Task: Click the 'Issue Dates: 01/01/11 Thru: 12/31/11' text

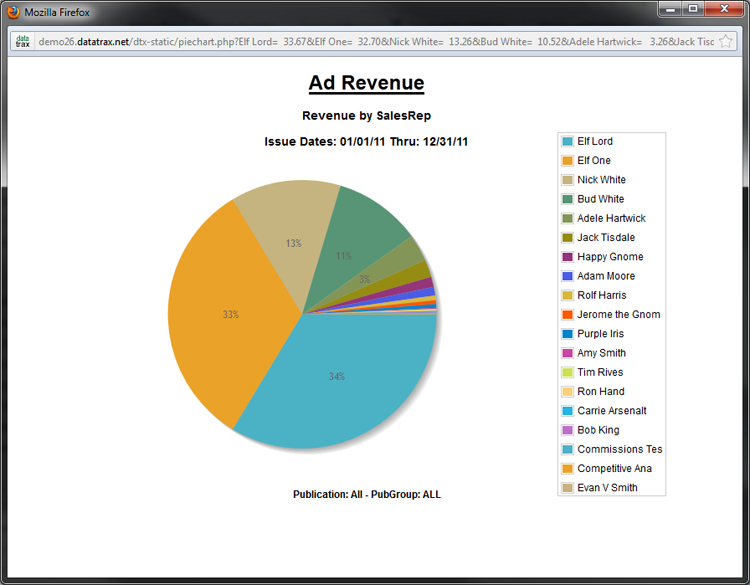Action: point(366,142)
